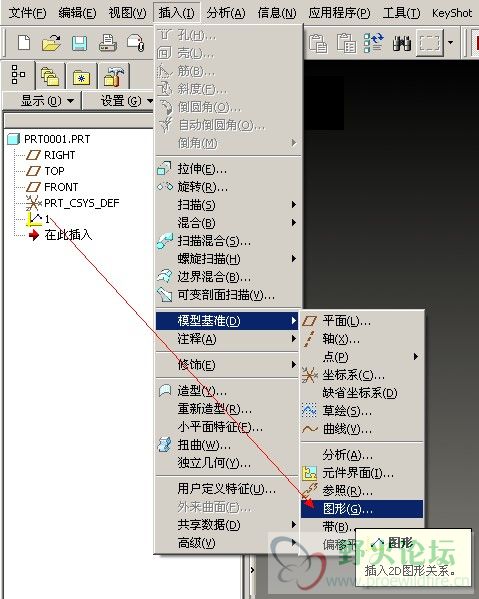Open the binoculars search tool

click(x=401, y=43)
